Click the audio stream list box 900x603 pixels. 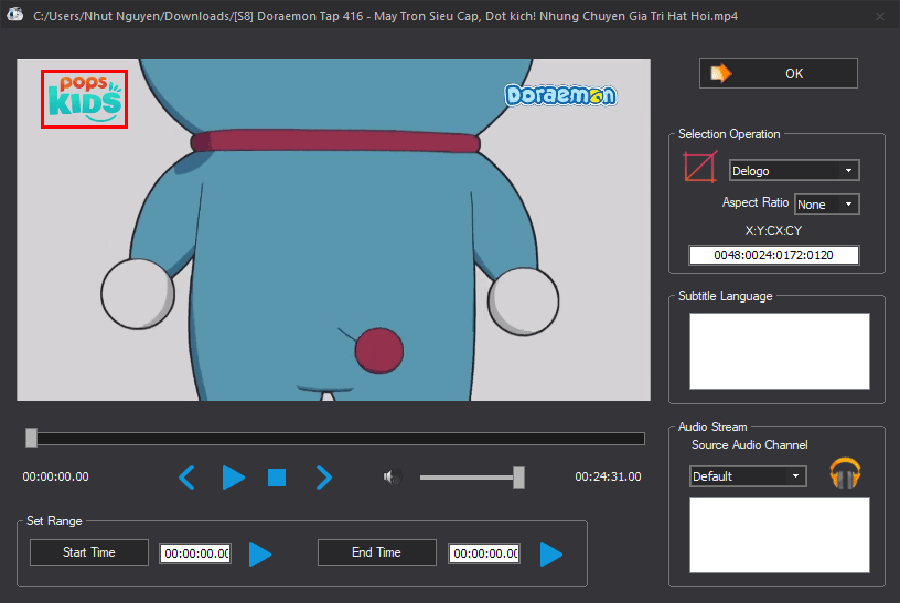tap(779, 535)
